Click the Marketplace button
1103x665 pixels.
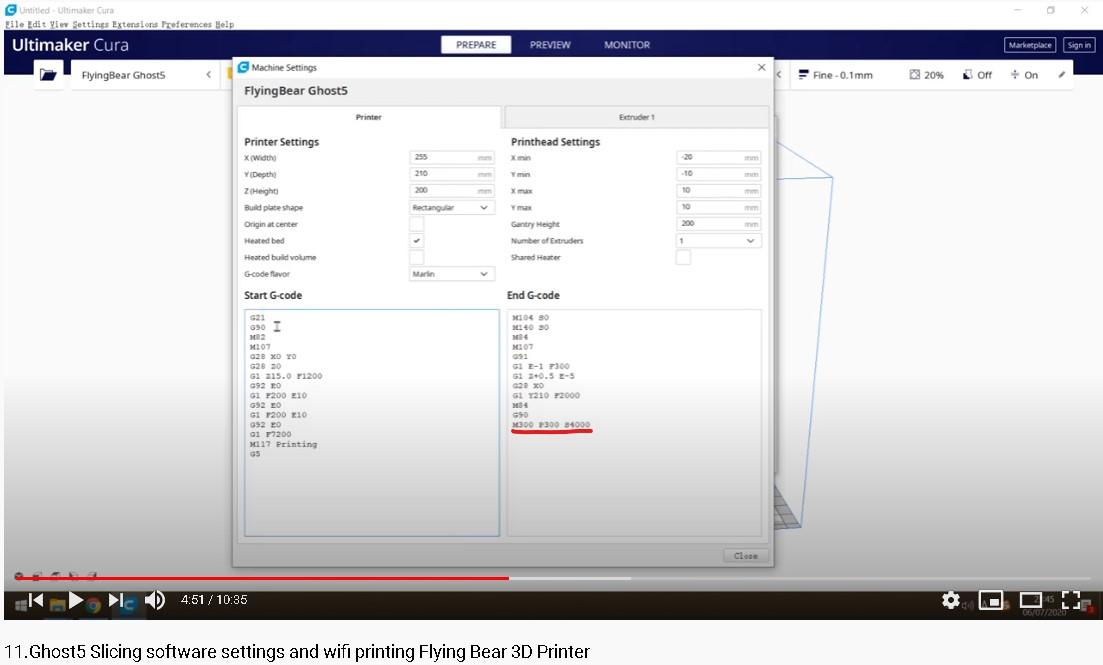tap(1030, 45)
